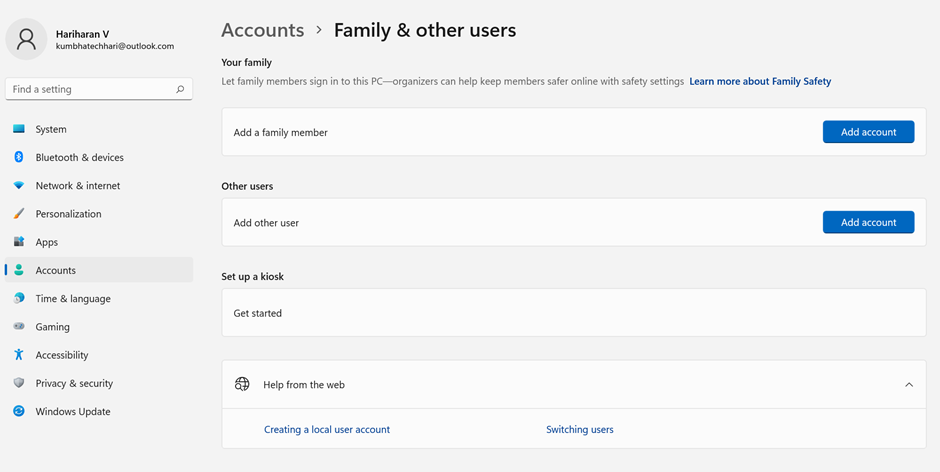
Task: Open Creating a local user account link
Action: pyautogui.click(x=327, y=429)
